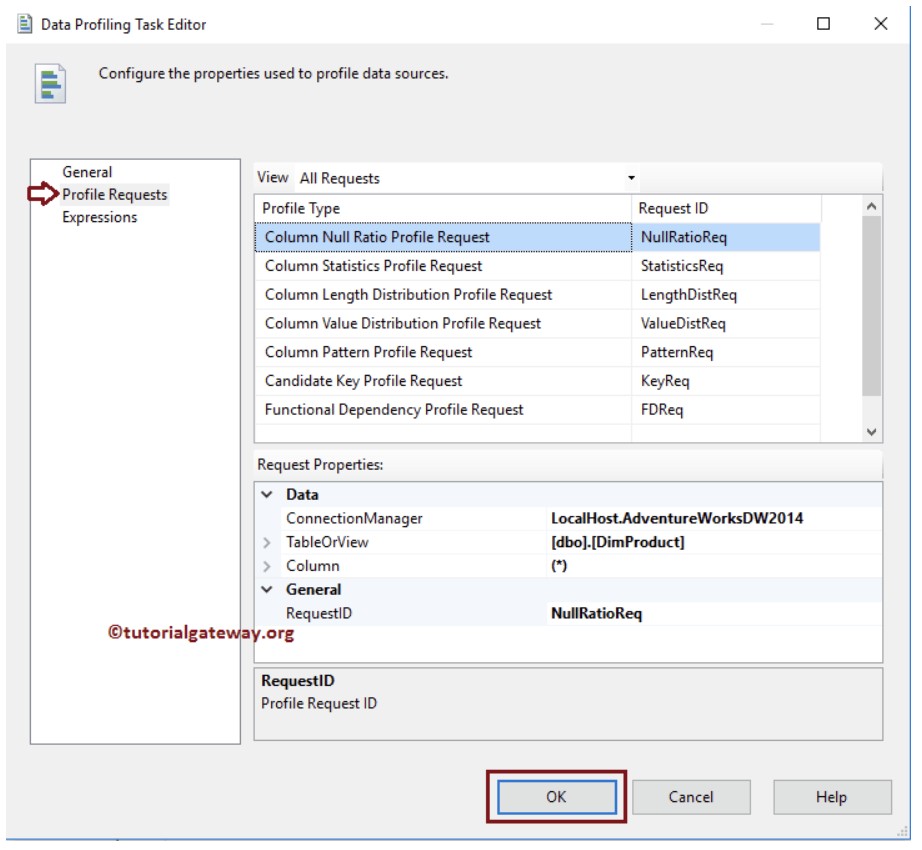Expand the Column property

(x=267, y=567)
